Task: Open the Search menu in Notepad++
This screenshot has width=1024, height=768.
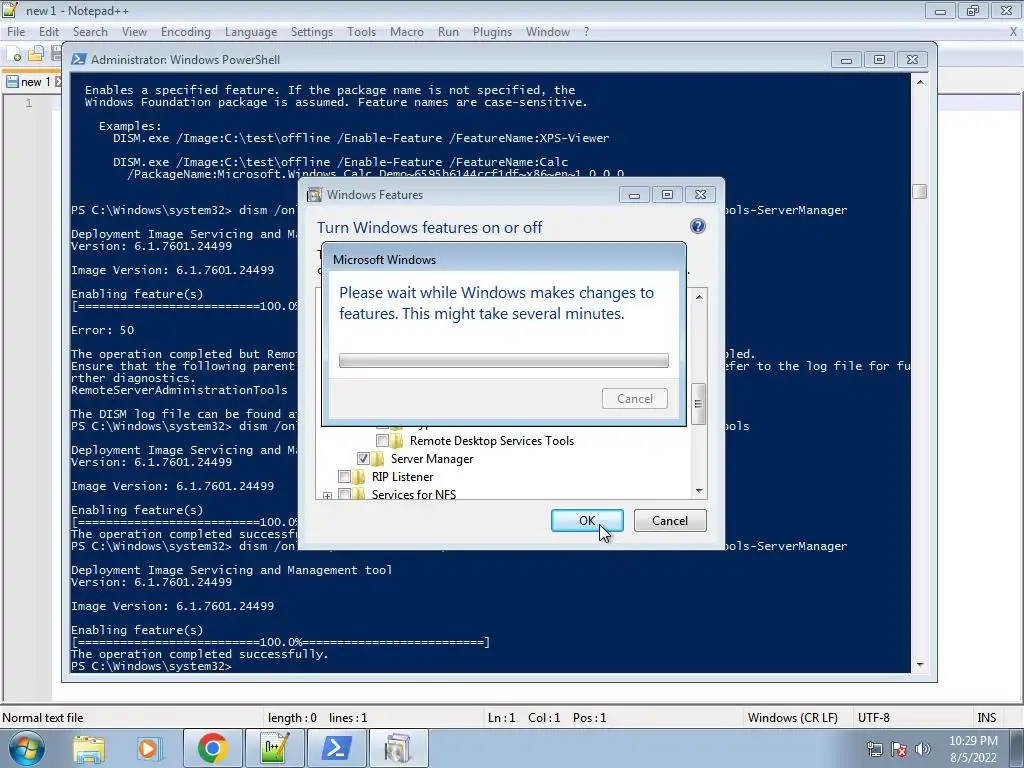Action: tap(90, 32)
